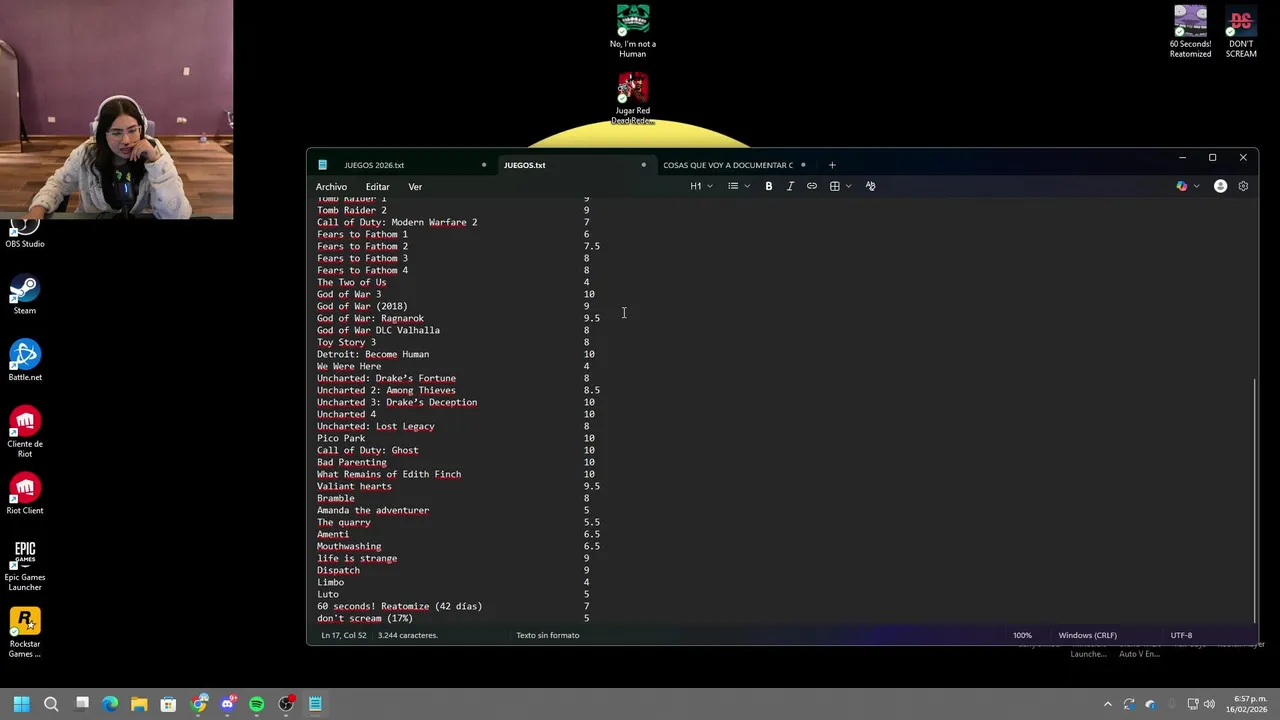
Task: Select the DON'T SCREAM desktop icon
Action: (1241, 32)
